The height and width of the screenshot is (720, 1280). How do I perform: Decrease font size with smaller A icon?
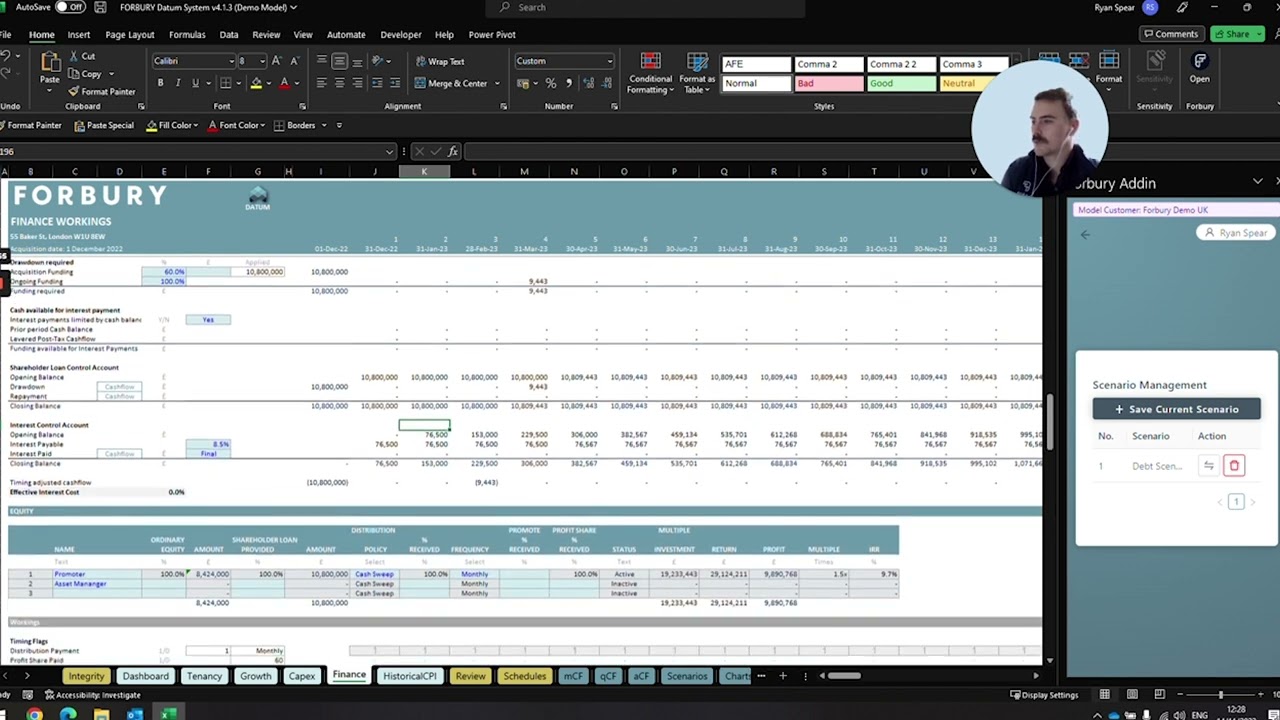coord(293,61)
